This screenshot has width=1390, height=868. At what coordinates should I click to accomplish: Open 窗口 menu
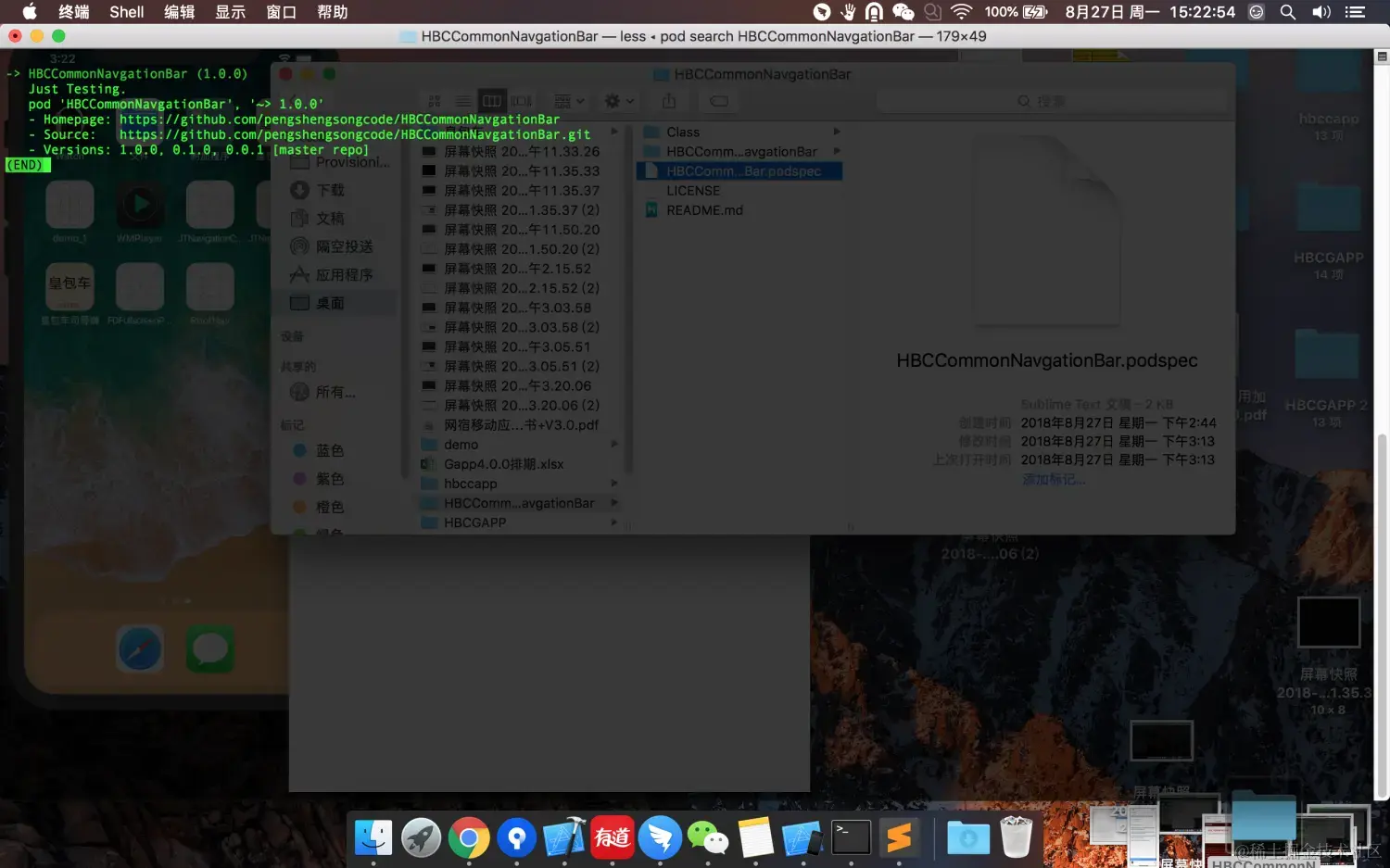click(282, 12)
